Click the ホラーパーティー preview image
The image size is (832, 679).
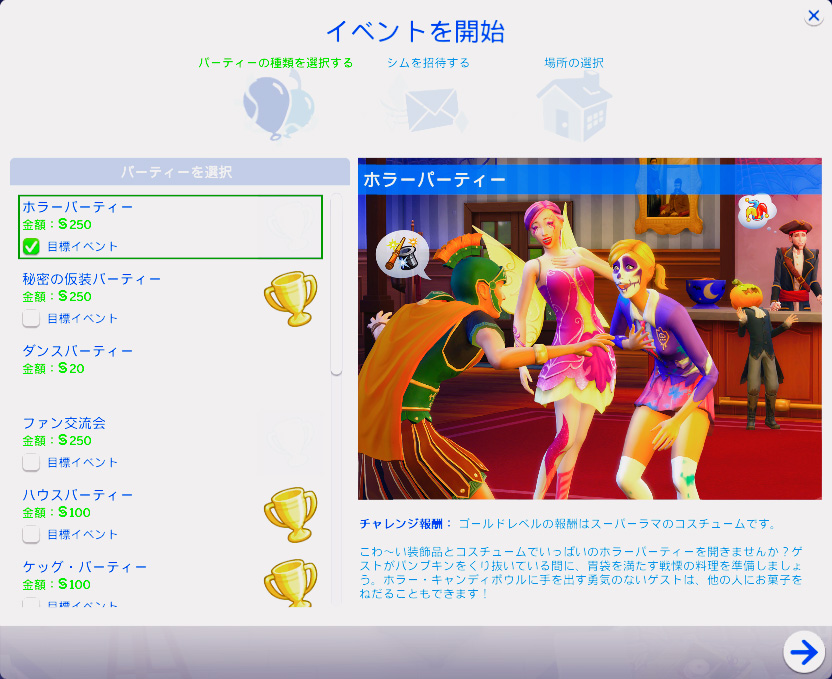click(589, 340)
